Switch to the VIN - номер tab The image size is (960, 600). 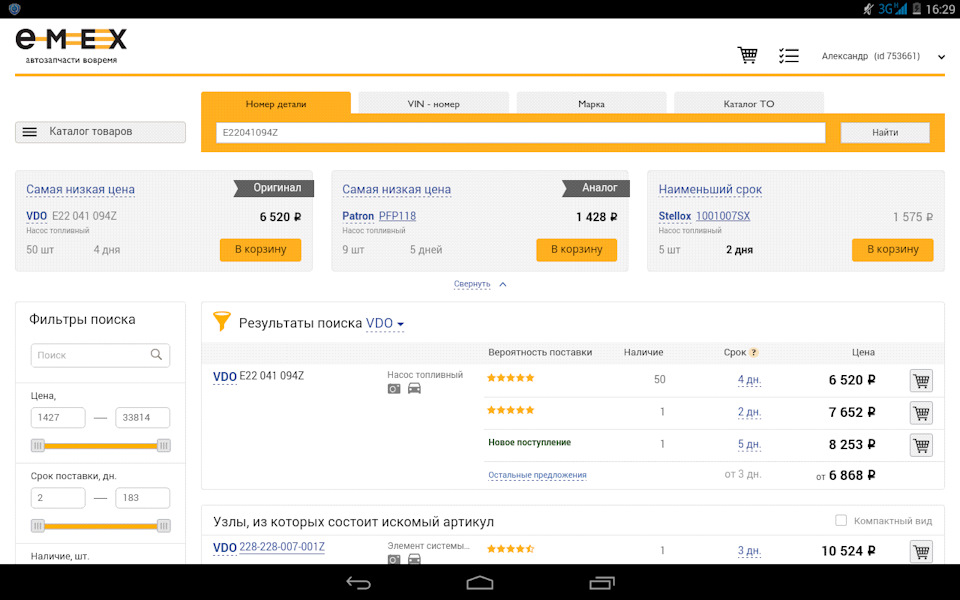[433, 104]
